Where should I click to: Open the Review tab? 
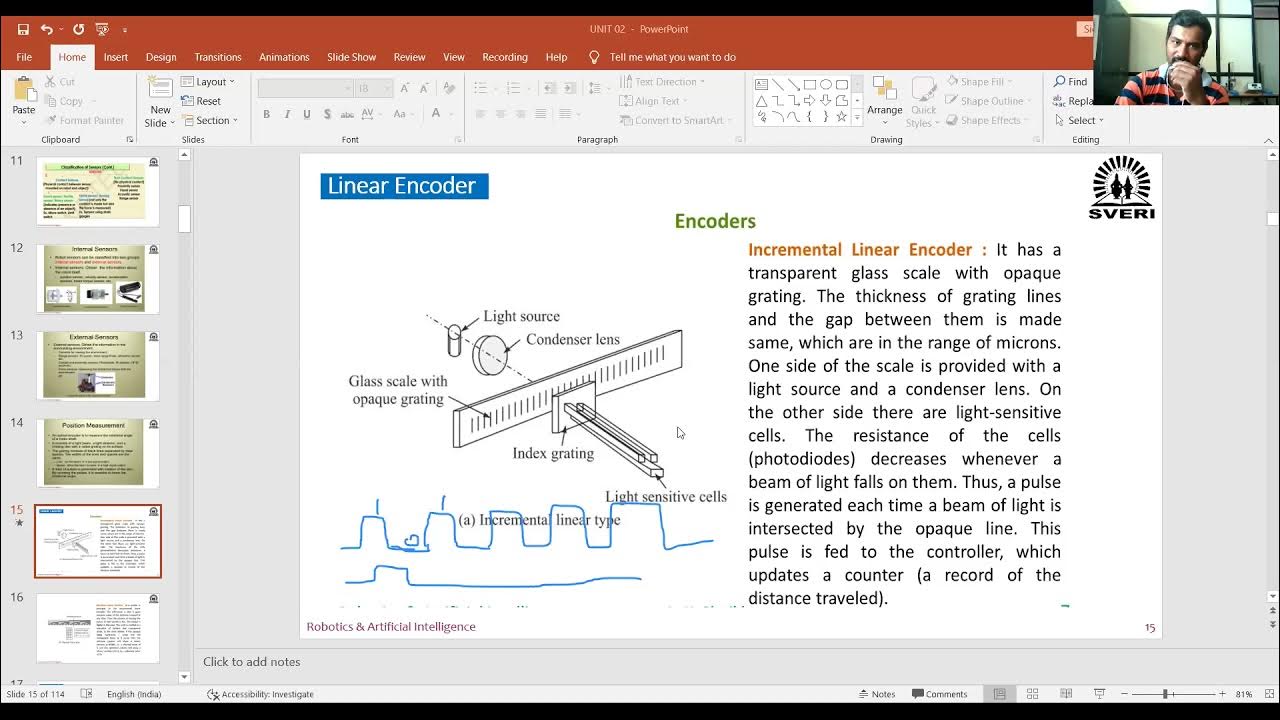point(409,57)
